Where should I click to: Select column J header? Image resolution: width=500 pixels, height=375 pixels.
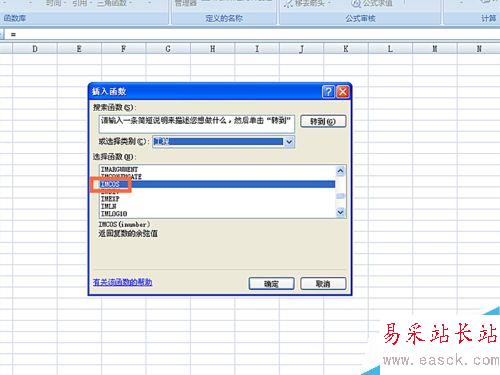pos(301,49)
